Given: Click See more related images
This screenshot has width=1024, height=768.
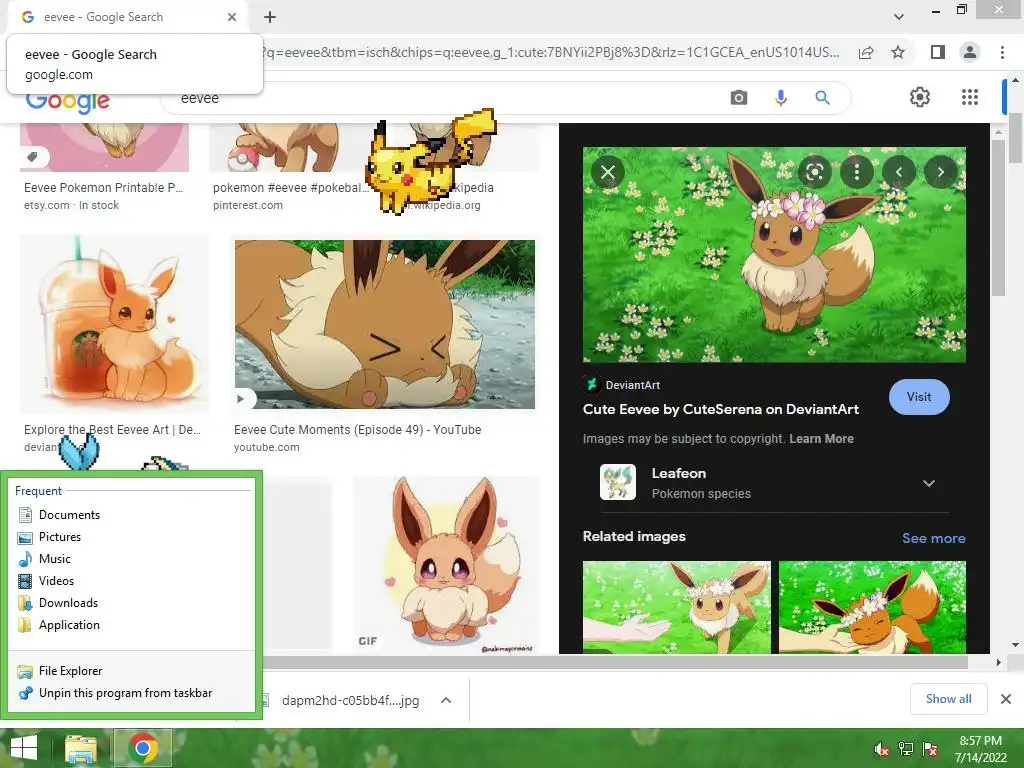Looking at the screenshot, I should [x=933, y=538].
